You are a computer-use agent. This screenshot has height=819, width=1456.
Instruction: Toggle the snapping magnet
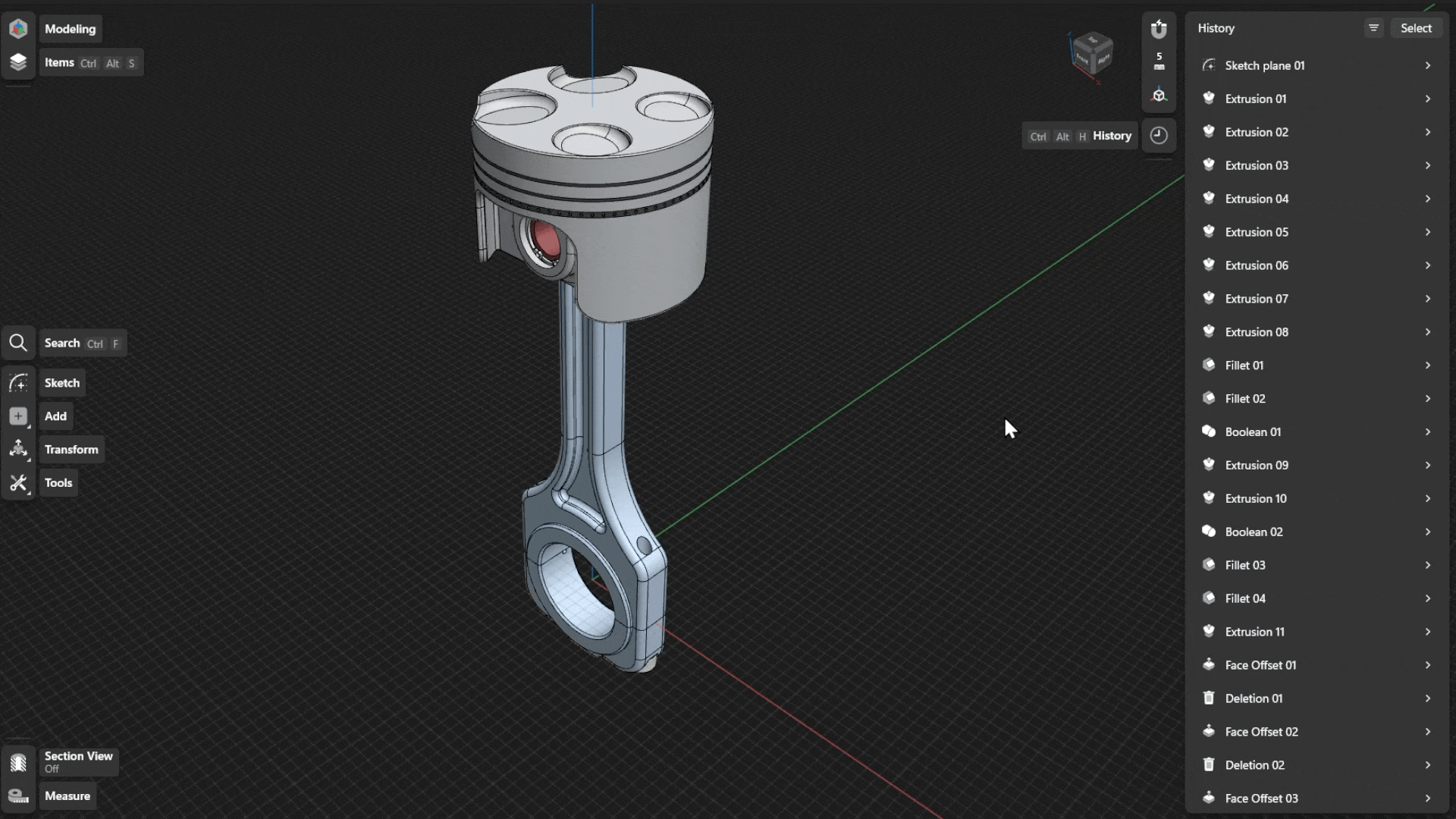pos(1158,28)
